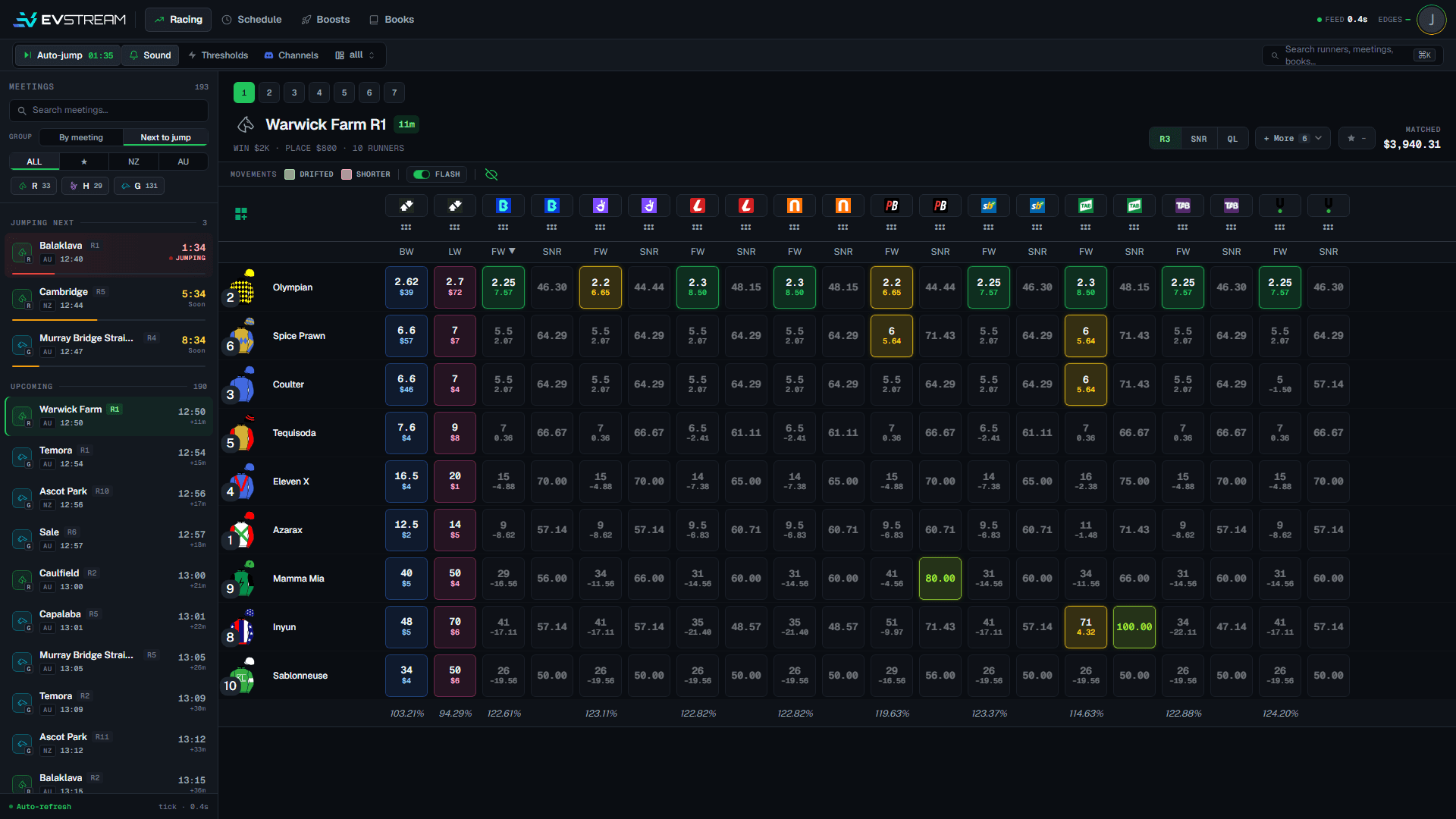Viewport: 1456px width, 819px height.
Task: Open the Books tab
Action: (391, 20)
